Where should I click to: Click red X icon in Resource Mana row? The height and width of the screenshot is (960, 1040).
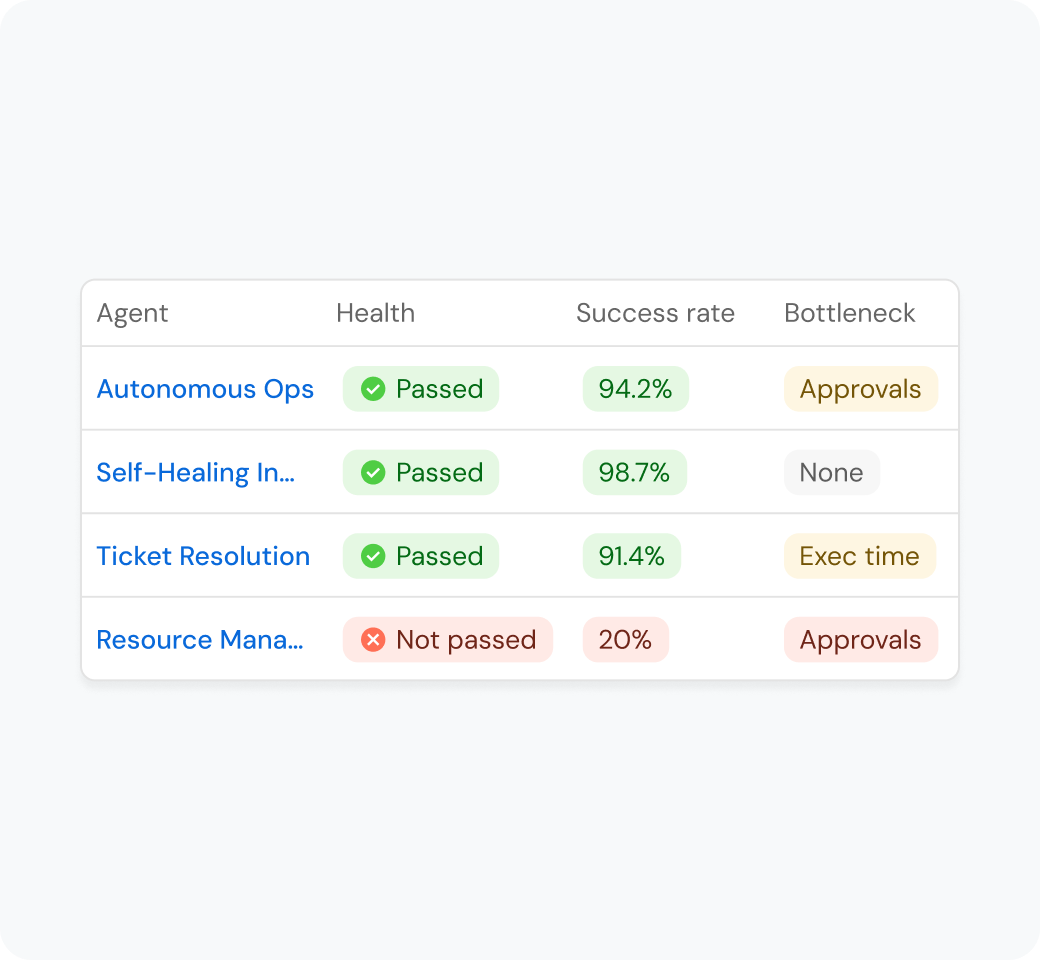click(x=373, y=640)
